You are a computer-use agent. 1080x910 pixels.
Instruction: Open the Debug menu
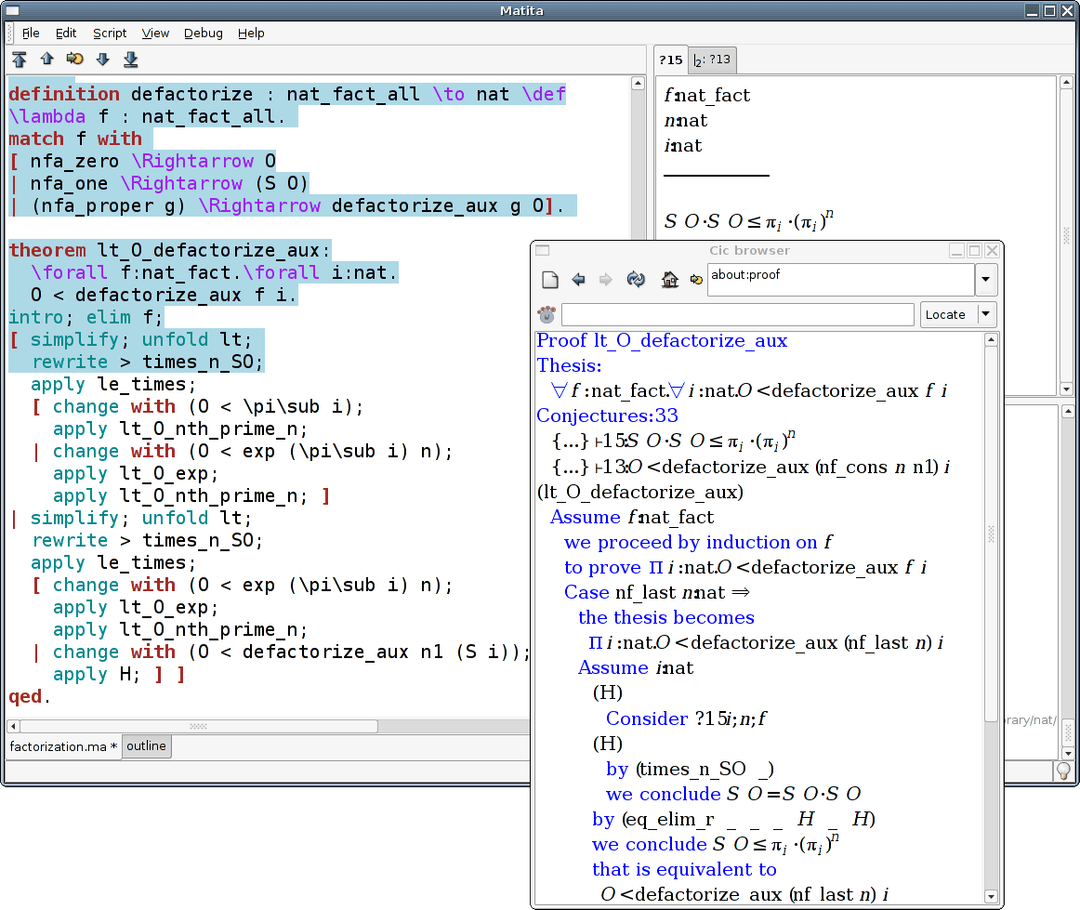(x=203, y=33)
